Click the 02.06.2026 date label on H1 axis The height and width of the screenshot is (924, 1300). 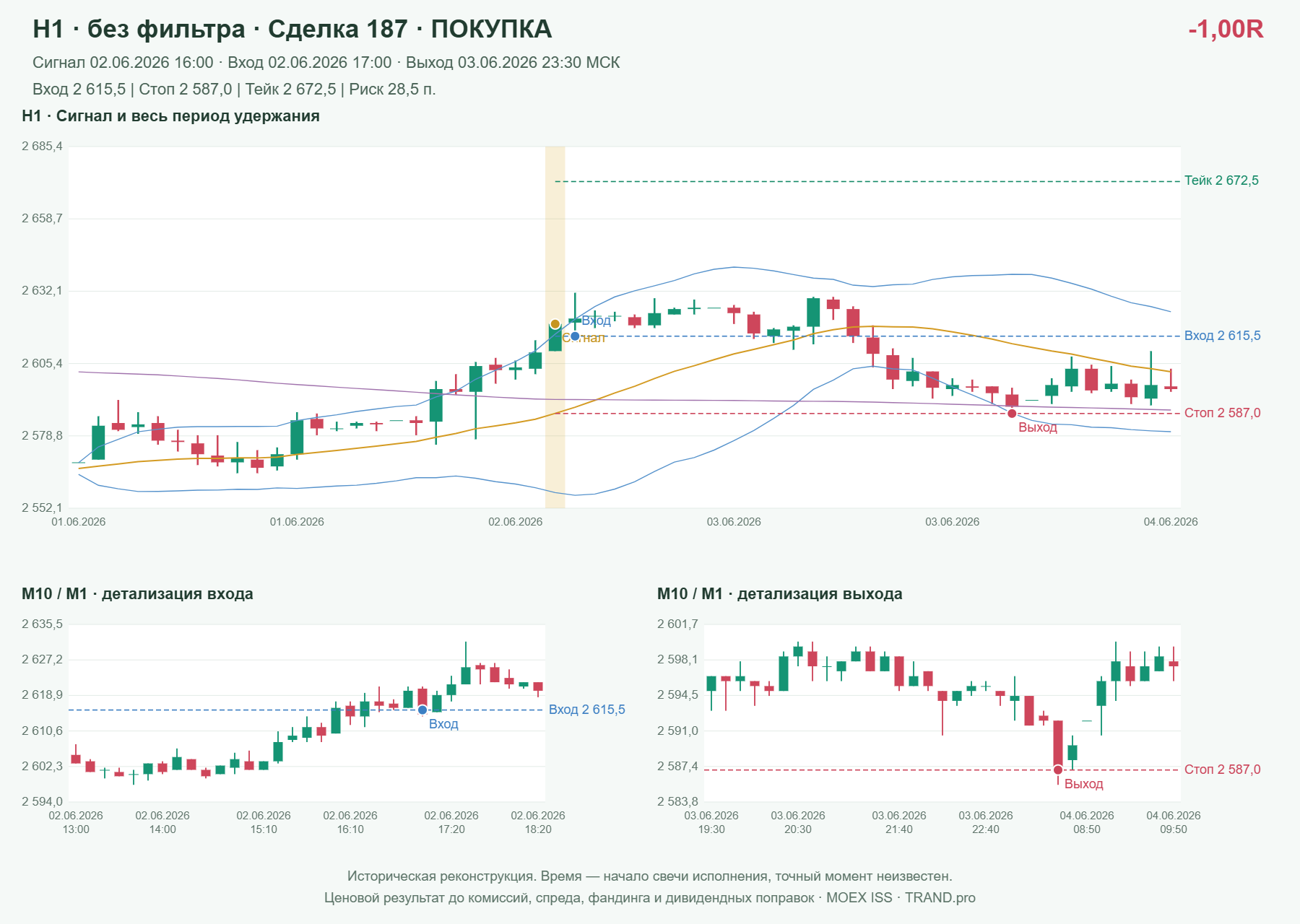pos(515,522)
